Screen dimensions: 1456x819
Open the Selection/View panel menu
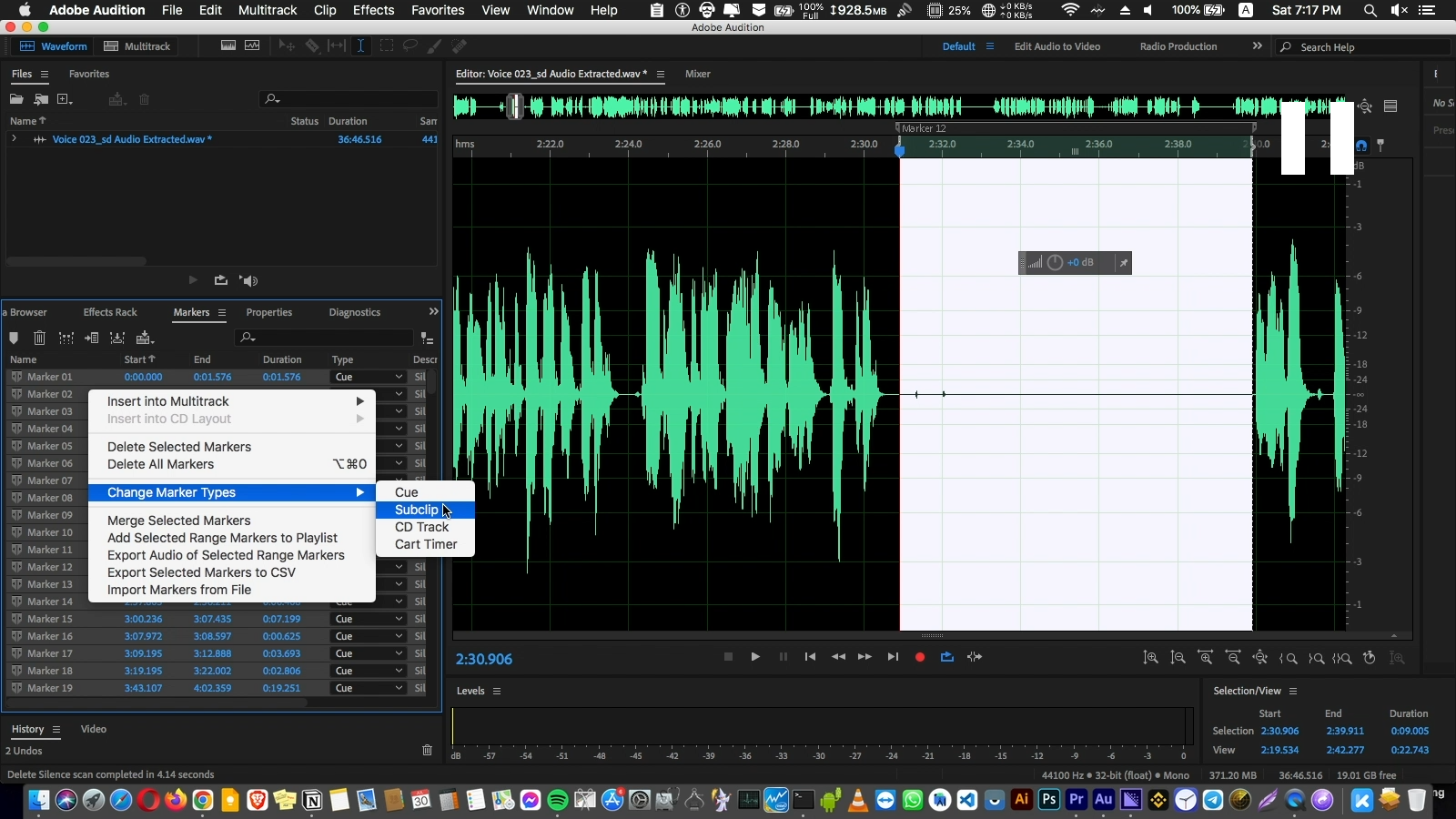1292,691
